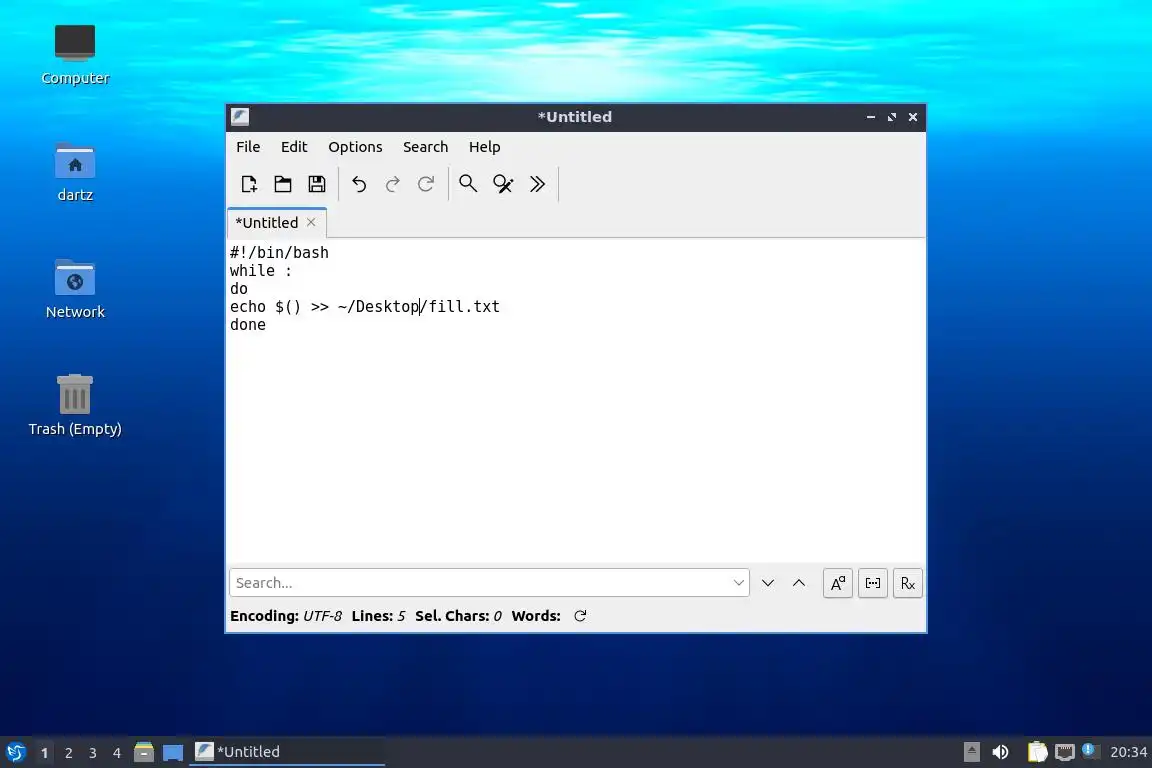Refresh the word count
This screenshot has height=768, width=1152.
coord(580,616)
